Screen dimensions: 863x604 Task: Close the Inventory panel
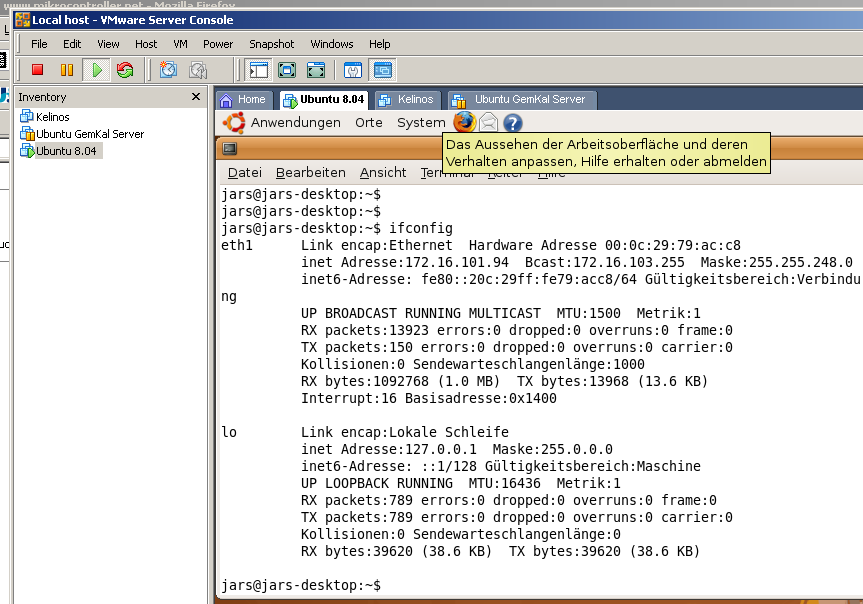195,97
